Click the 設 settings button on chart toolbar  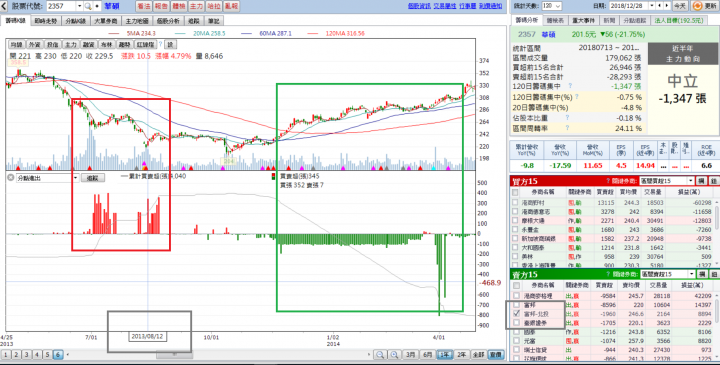[170, 45]
